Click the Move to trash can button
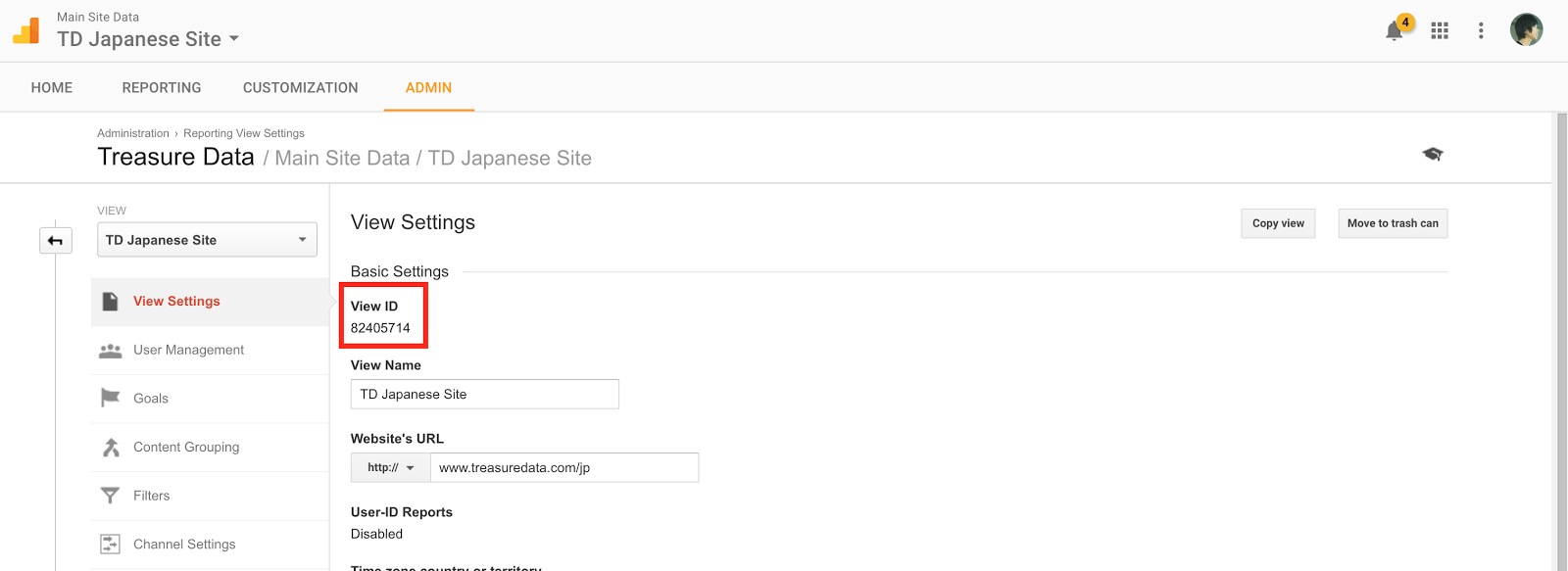 pos(1393,223)
